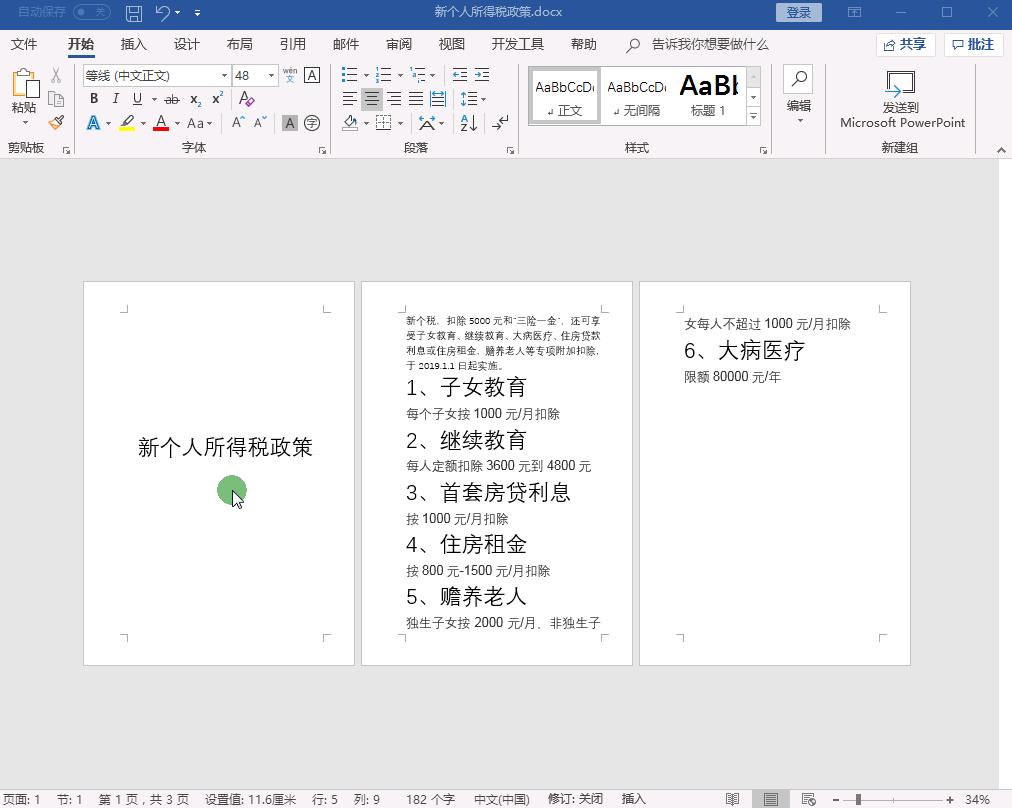Toggle bold formatting

tap(94, 99)
